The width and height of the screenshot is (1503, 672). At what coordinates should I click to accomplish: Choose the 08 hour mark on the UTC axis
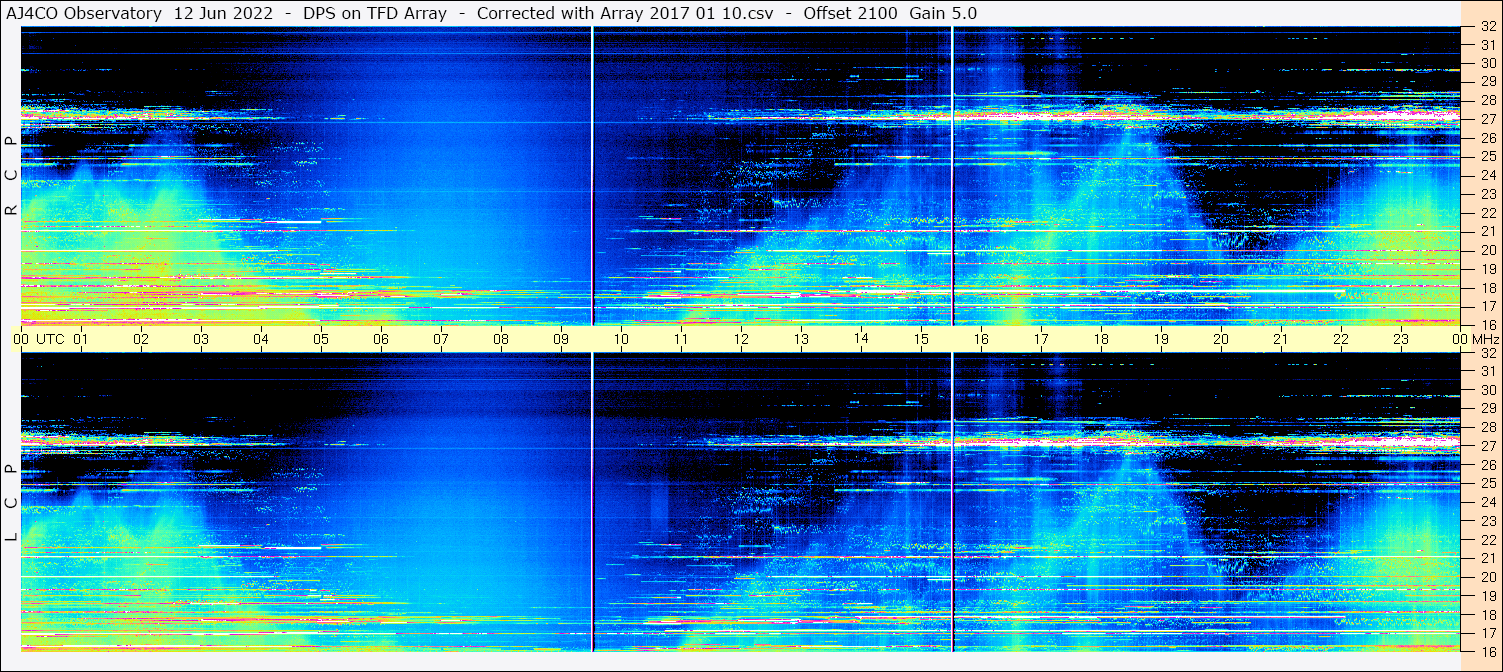501,339
